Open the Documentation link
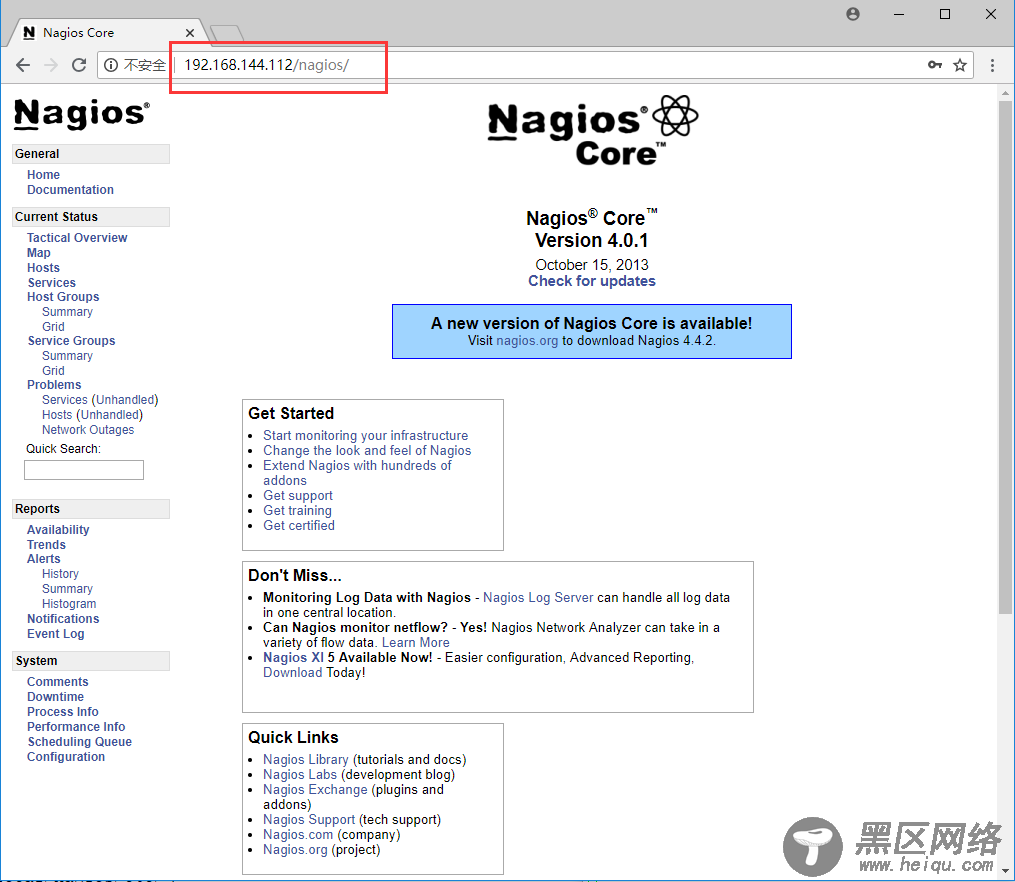This screenshot has width=1015, height=882. [71, 190]
